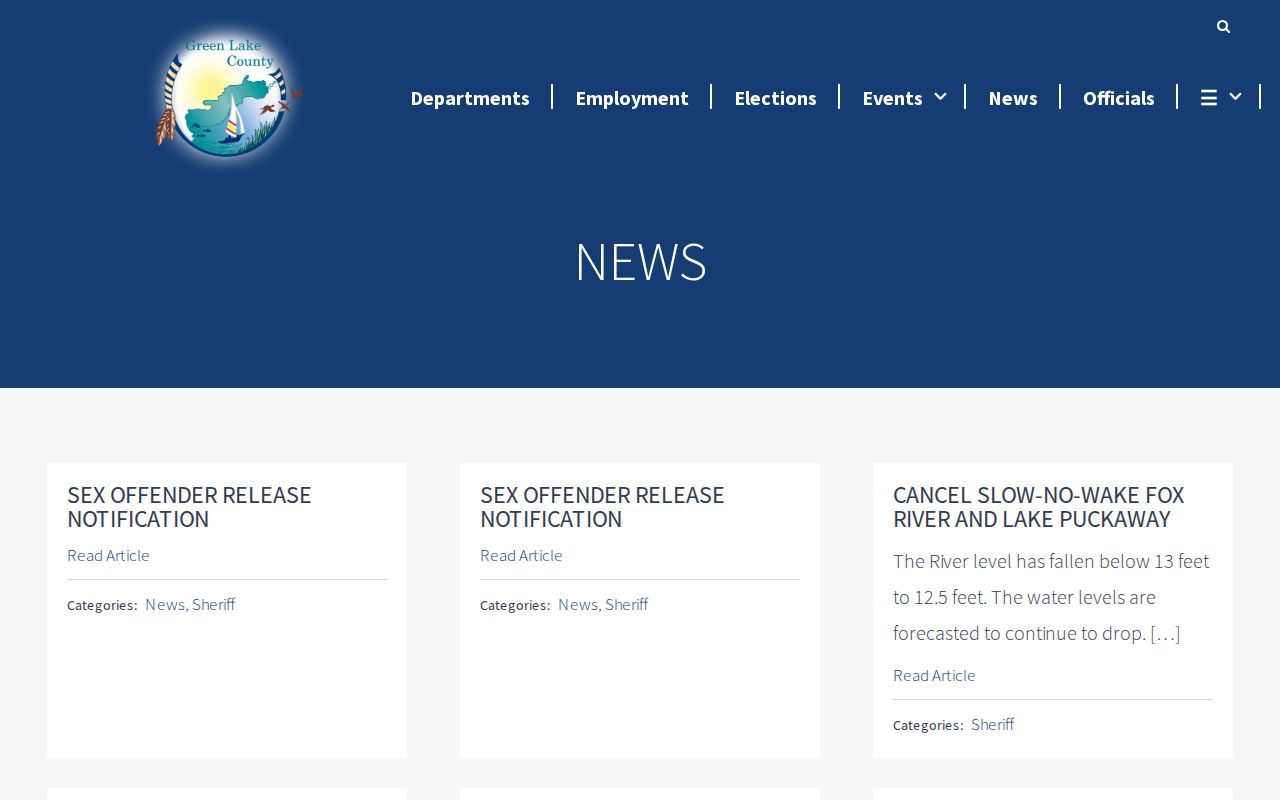Screen dimensions: 1280x800
Task: Open the Events navigation link
Action: 892,98
